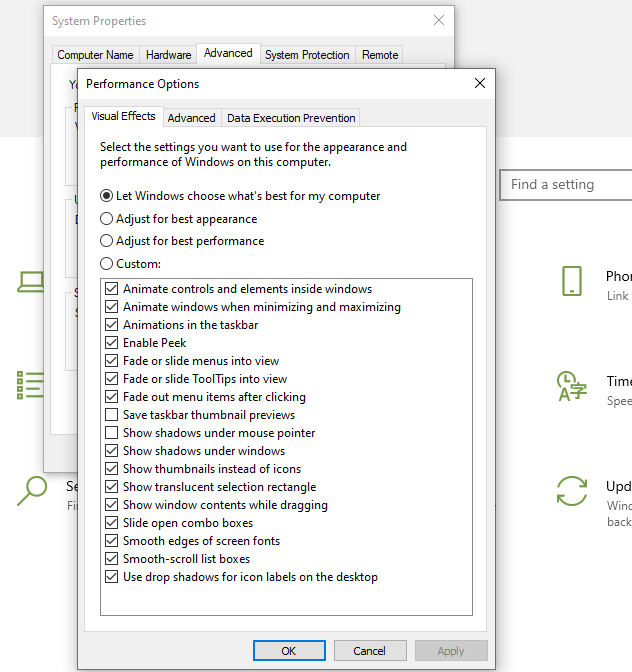Toggle Fade or slide ToolTips into view
The width and height of the screenshot is (632, 672).
(111, 379)
